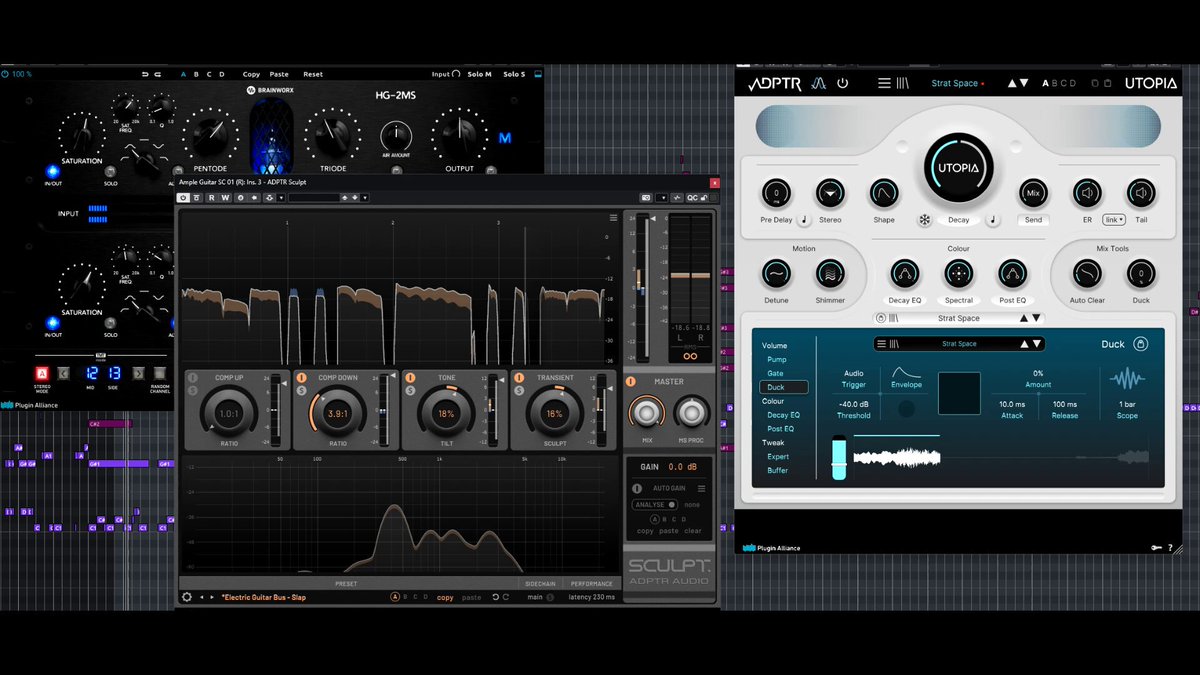This screenshot has width=1200, height=675.
Task: Open the Strat Space preset dropdown in Duck panel
Action: pos(959,344)
